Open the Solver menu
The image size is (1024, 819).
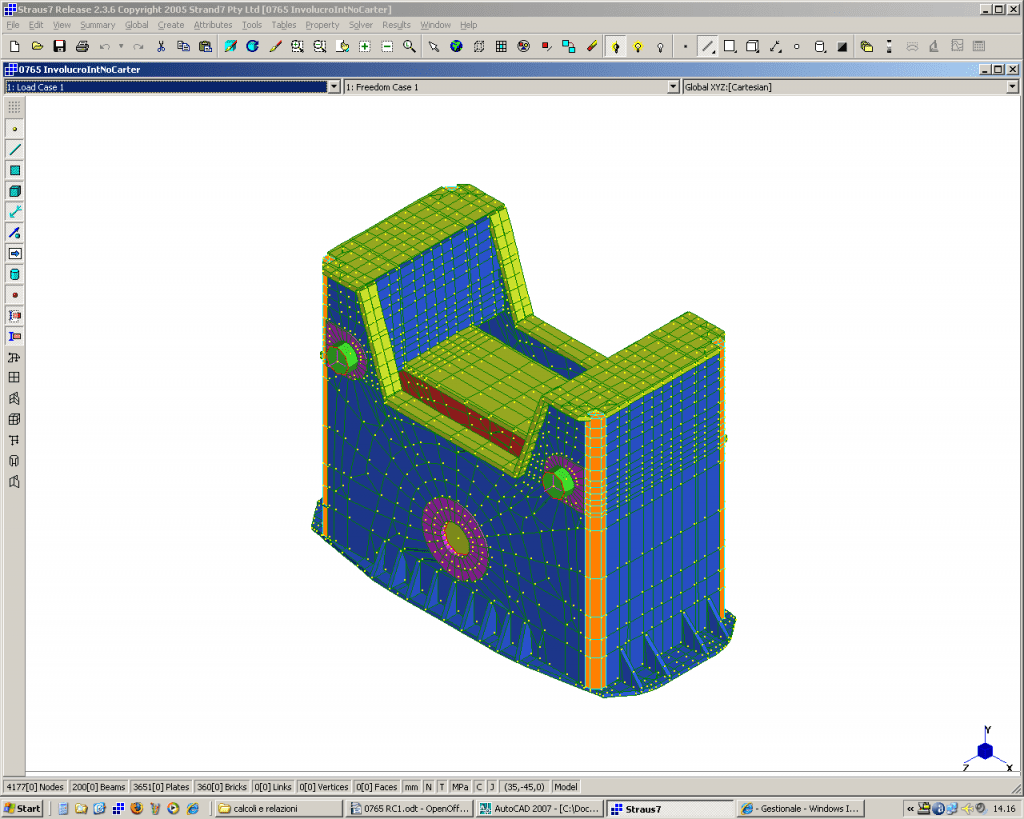click(x=360, y=25)
